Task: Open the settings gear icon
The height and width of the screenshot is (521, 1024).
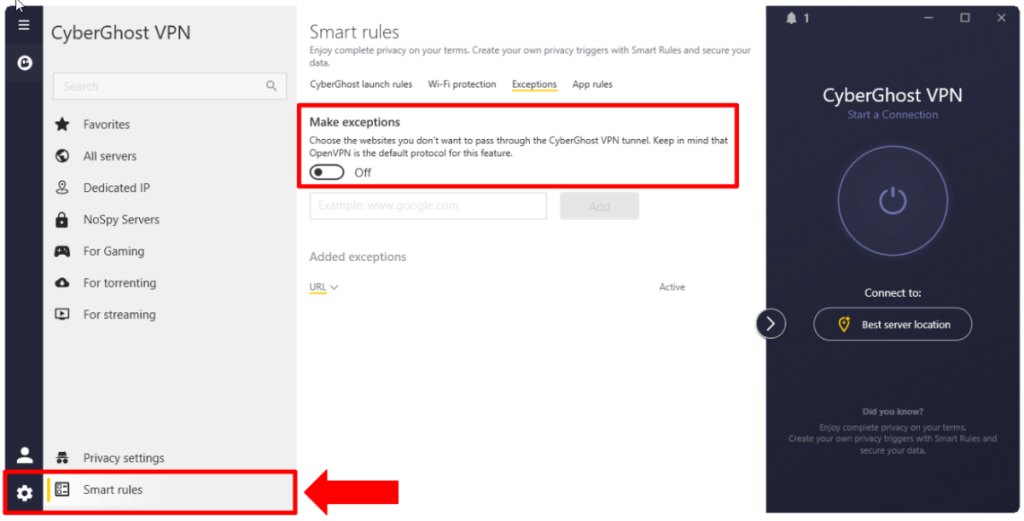Action: [25, 493]
